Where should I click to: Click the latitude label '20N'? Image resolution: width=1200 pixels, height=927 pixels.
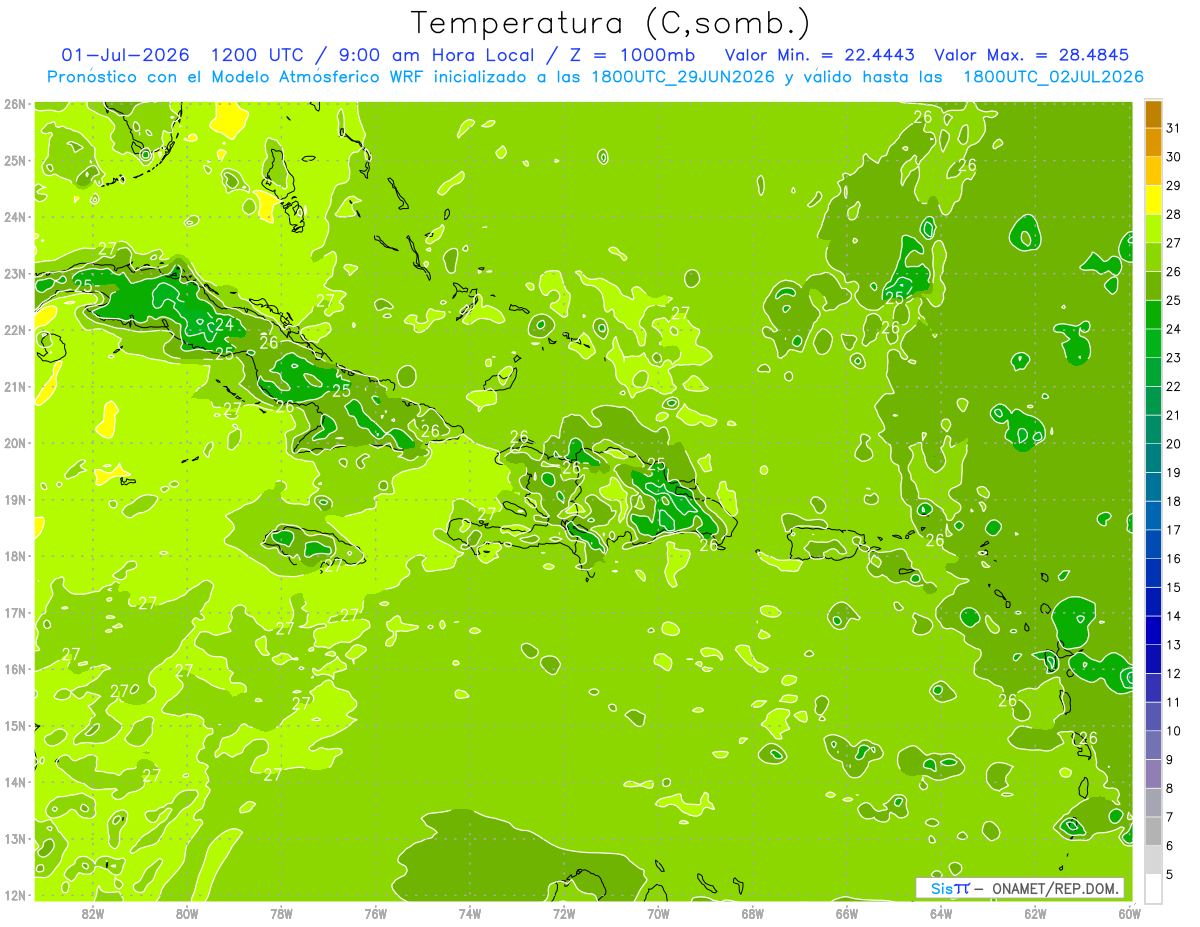[x=15, y=443]
